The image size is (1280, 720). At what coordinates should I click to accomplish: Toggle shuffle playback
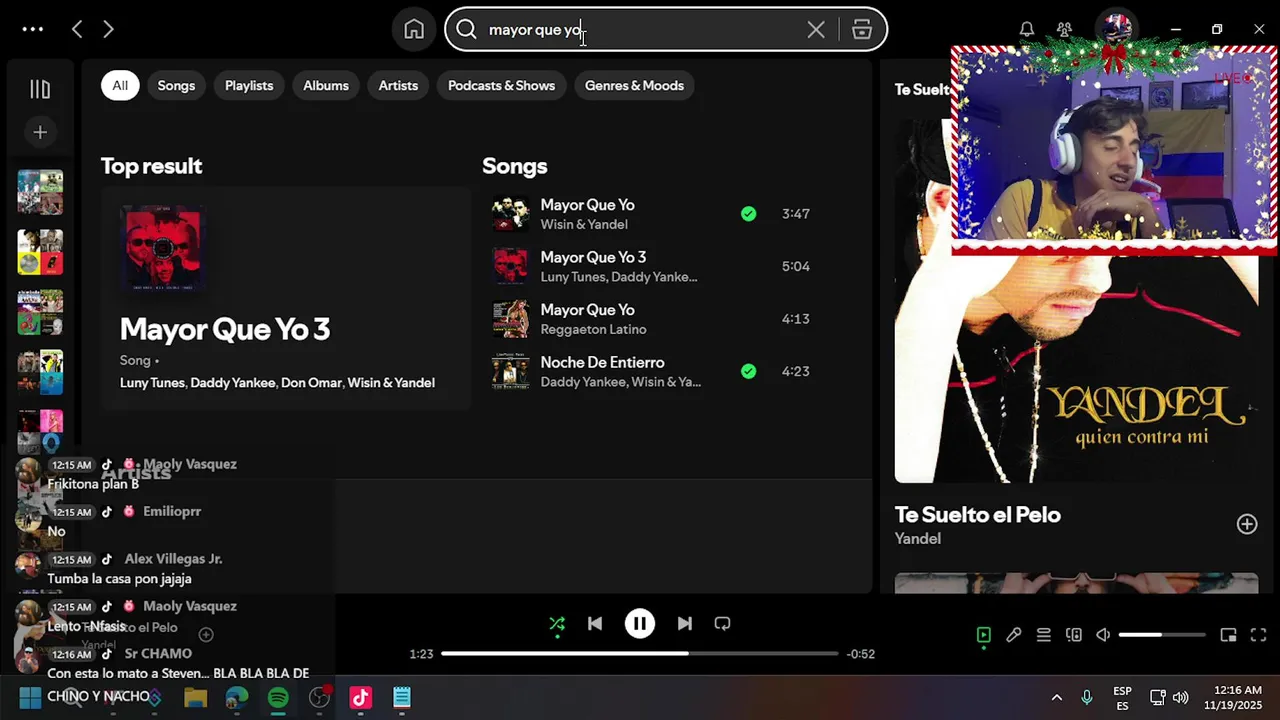click(557, 624)
